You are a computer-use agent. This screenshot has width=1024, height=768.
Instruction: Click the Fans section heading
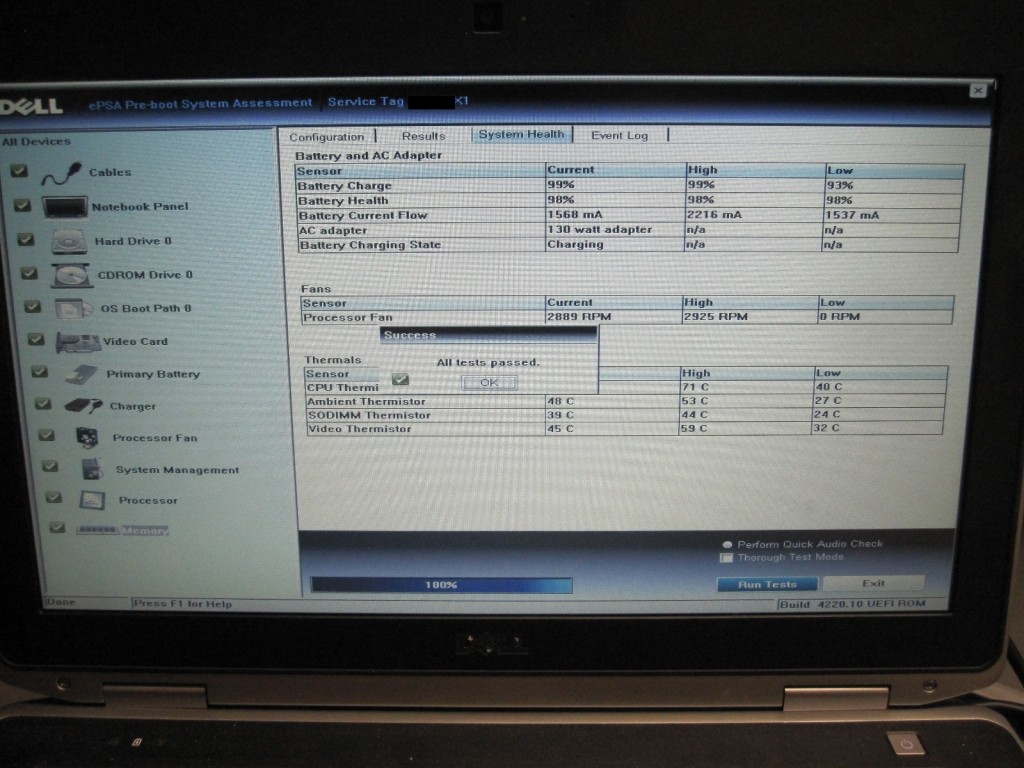pos(316,289)
